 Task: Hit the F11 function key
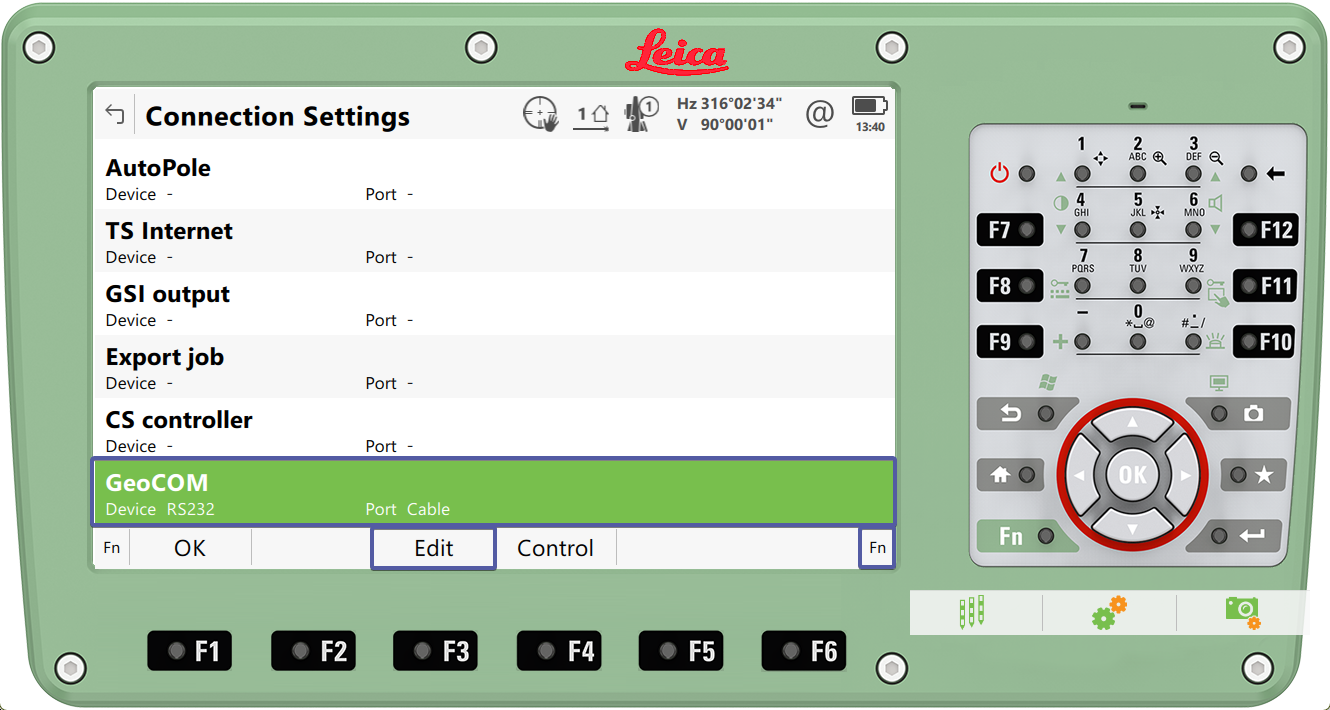(x=1265, y=286)
